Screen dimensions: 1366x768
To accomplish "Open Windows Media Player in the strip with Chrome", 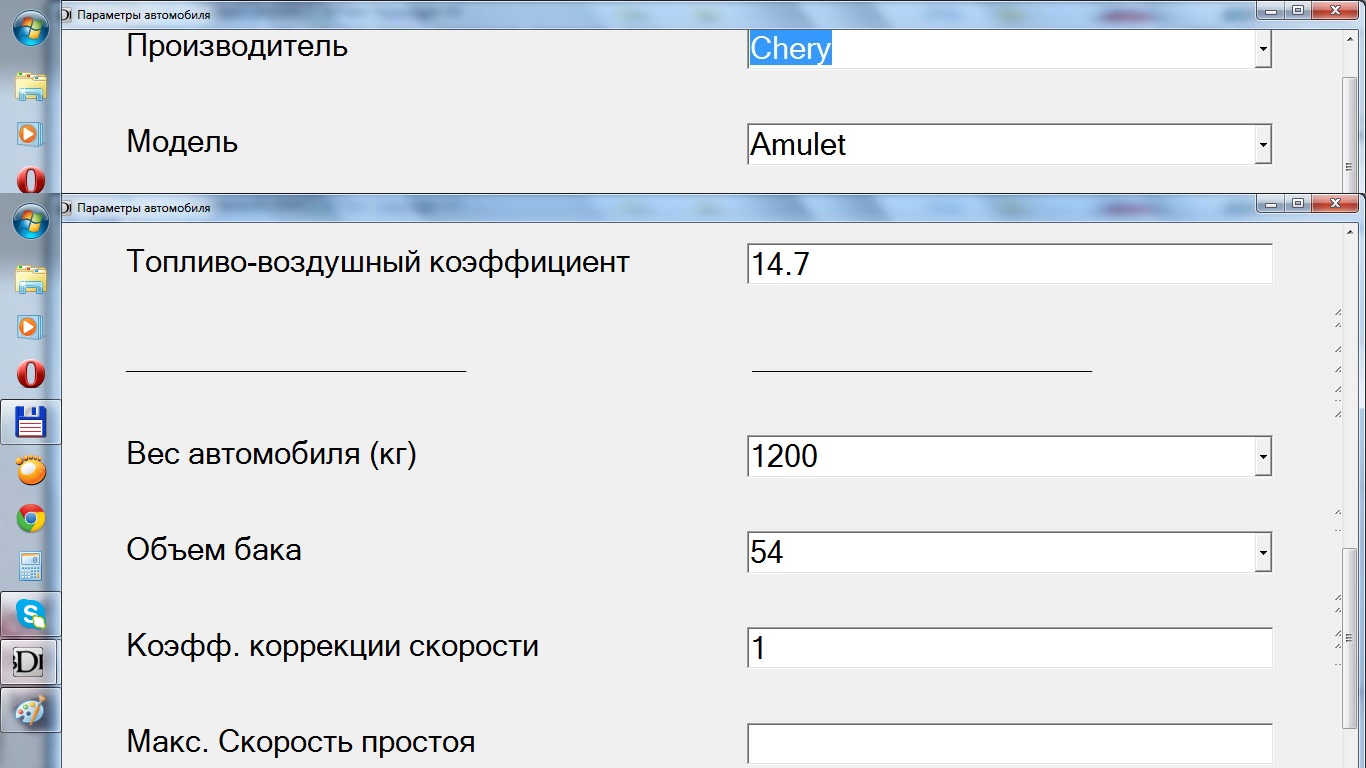I will pos(31,326).
